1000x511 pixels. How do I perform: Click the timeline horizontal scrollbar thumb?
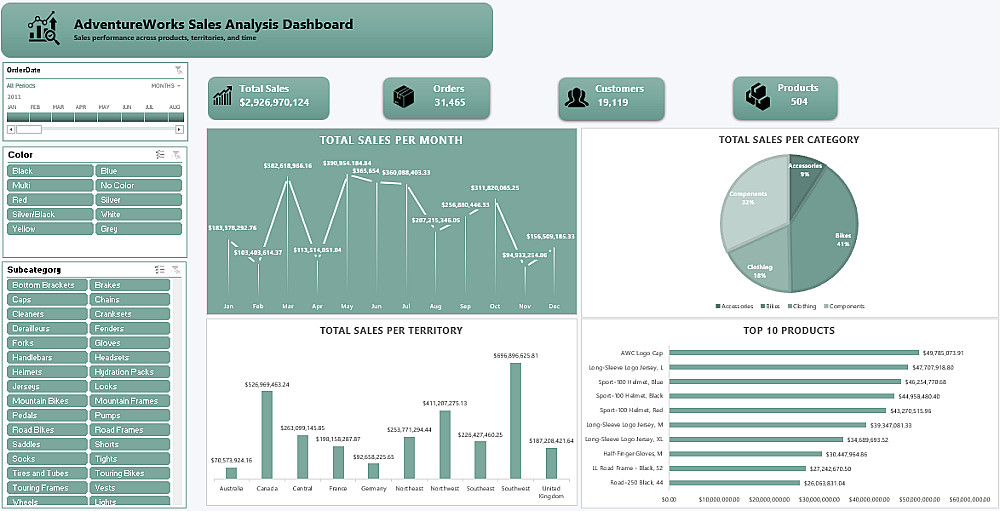(29, 129)
